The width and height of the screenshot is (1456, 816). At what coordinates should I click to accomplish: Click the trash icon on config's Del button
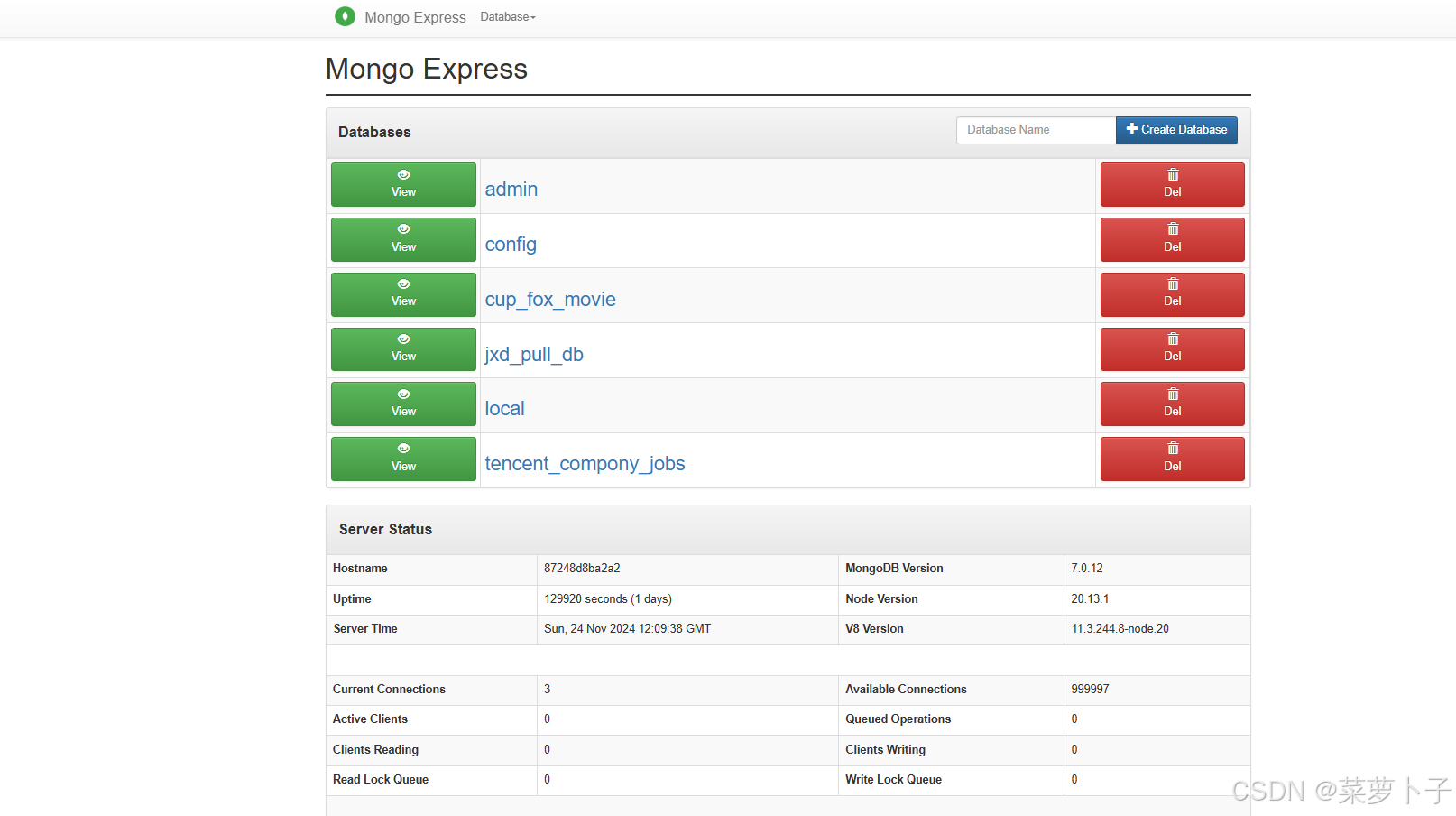1172,229
